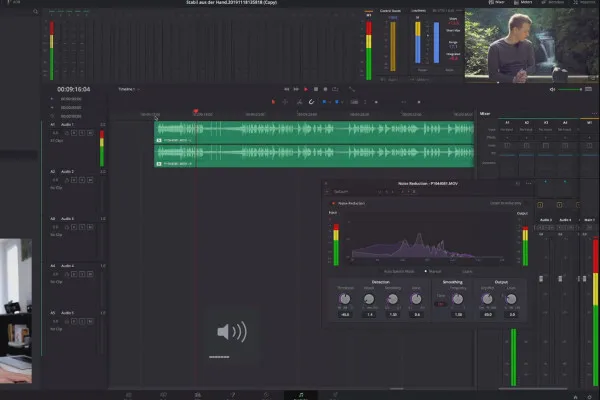Switch to the Fairlight page tab

301,395
